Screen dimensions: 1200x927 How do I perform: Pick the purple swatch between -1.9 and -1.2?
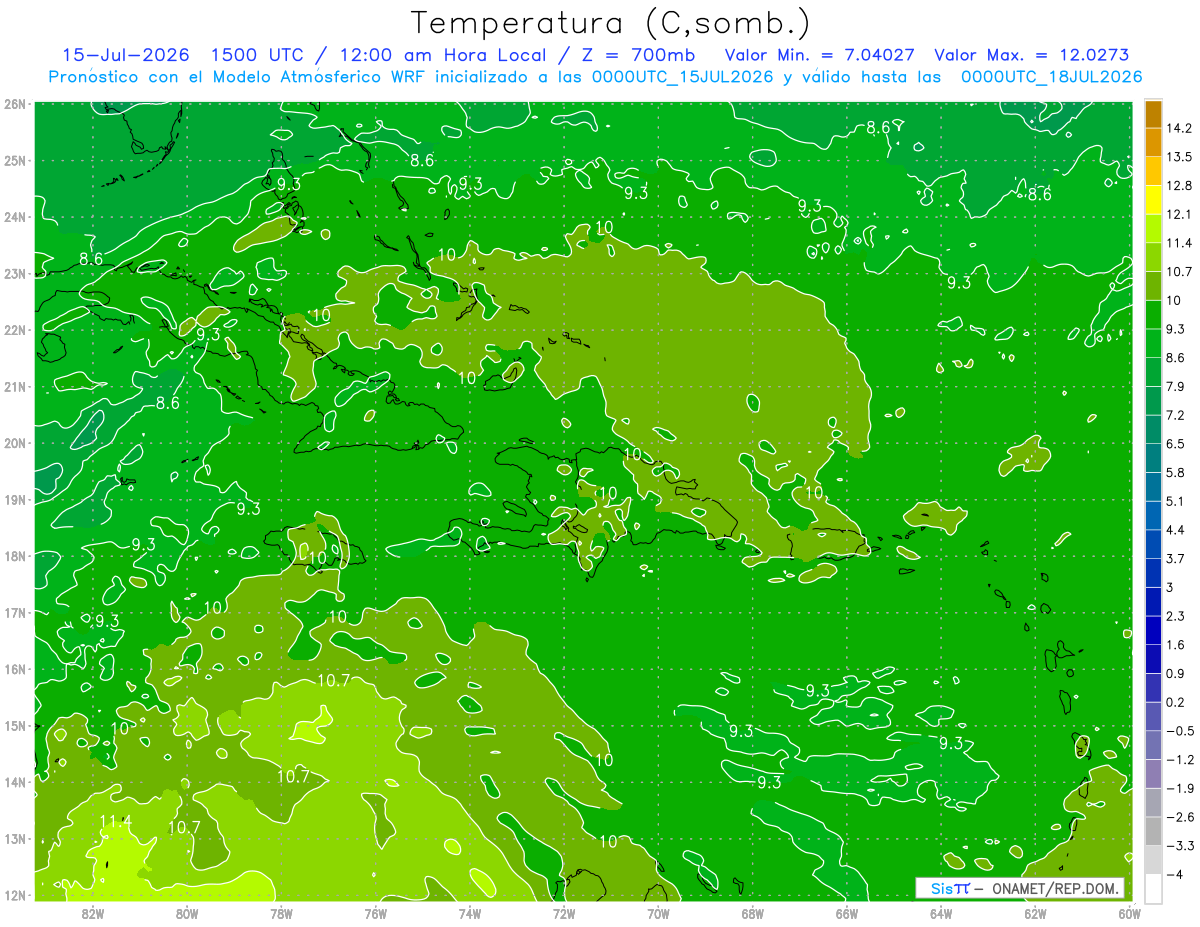click(x=1153, y=774)
